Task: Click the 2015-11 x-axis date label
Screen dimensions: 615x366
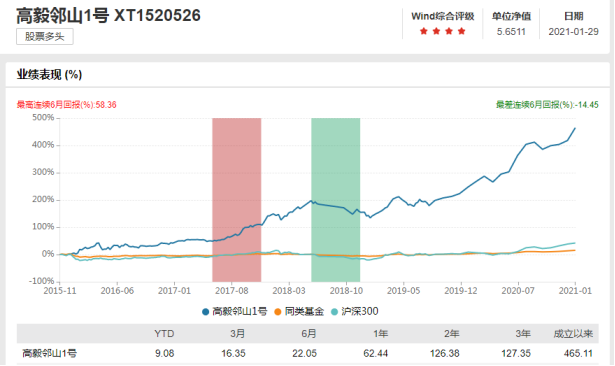Action: pyautogui.click(x=60, y=291)
